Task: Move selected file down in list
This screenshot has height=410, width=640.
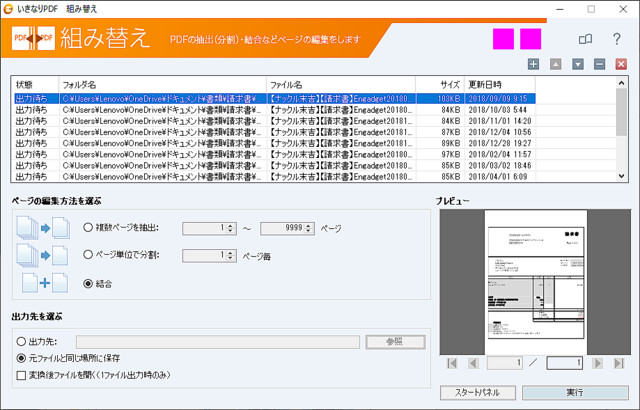Action: click(578, 64)
